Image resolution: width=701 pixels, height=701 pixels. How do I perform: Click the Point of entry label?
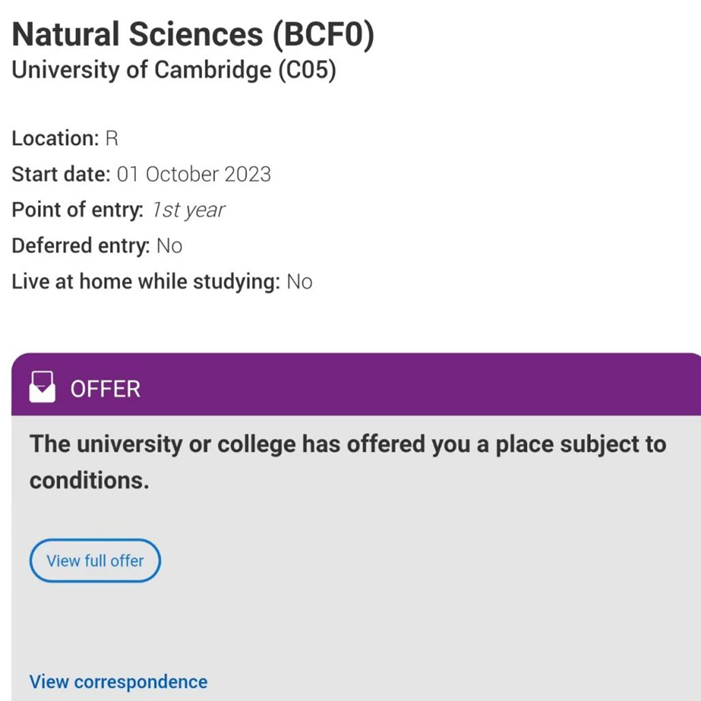tap(77, 210)
